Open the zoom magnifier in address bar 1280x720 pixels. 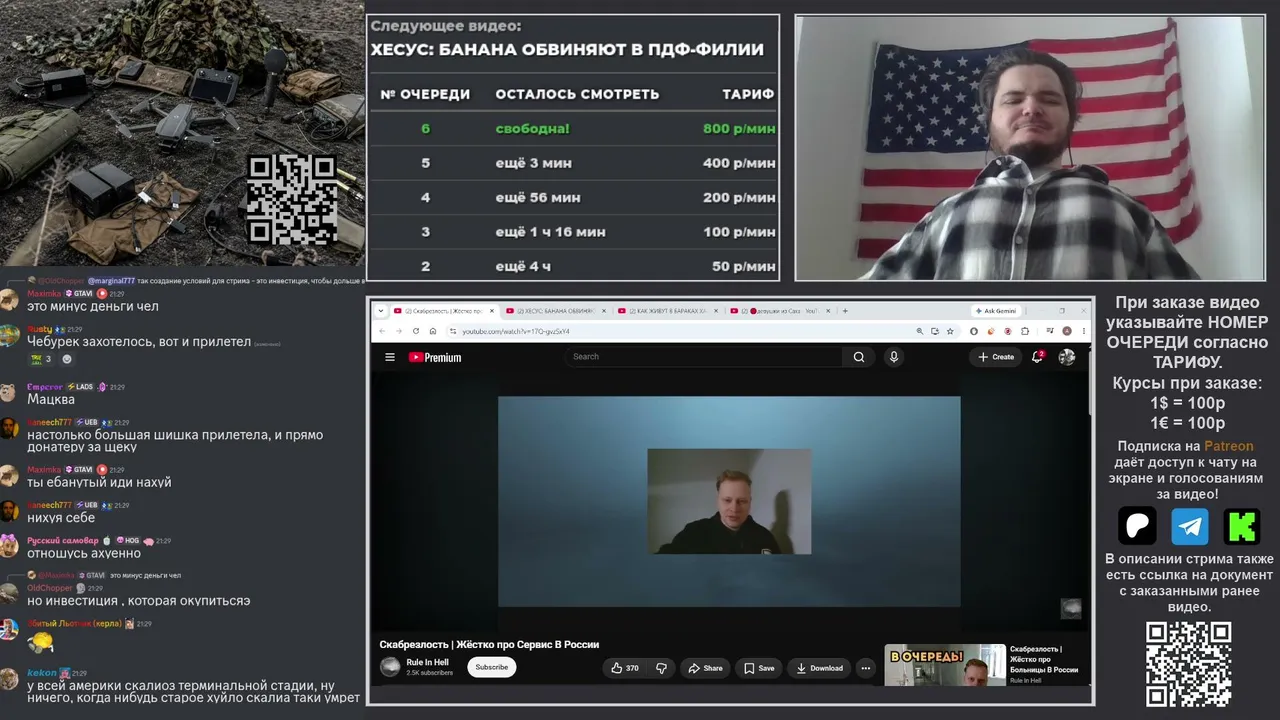pos(920,331)
